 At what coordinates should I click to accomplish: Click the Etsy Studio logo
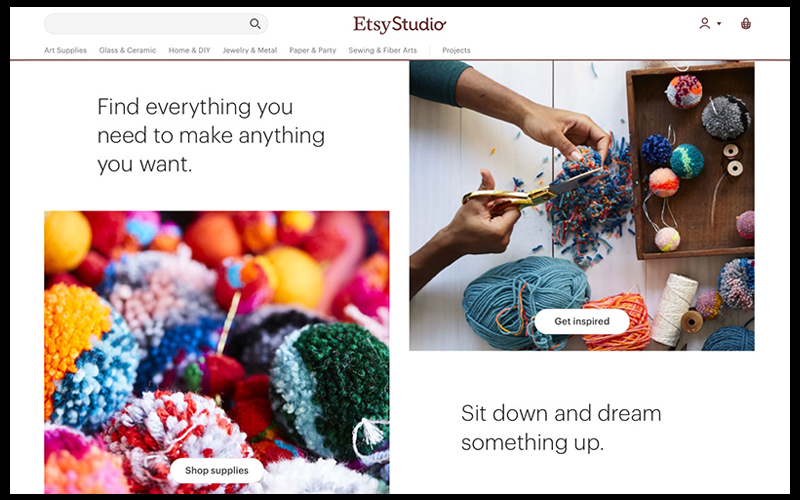(399, 24)
